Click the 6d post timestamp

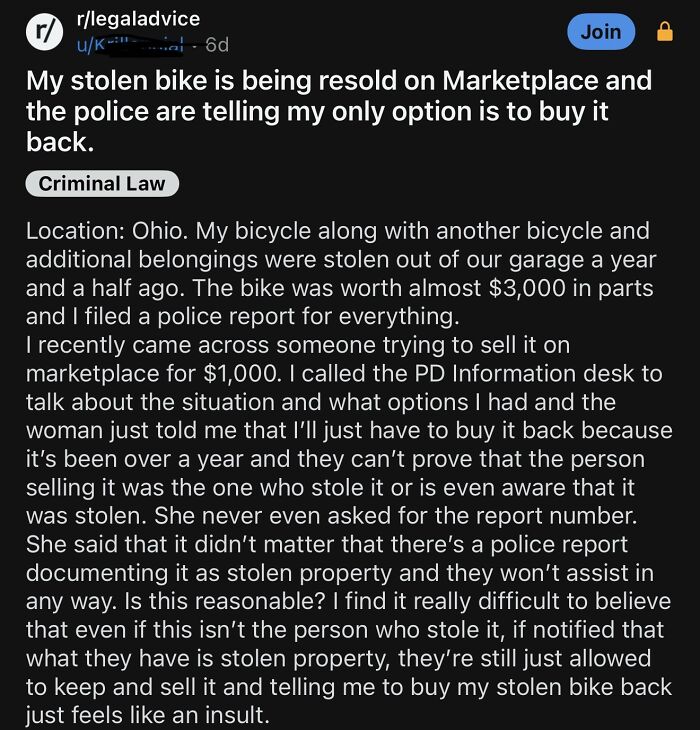[217, 45]
